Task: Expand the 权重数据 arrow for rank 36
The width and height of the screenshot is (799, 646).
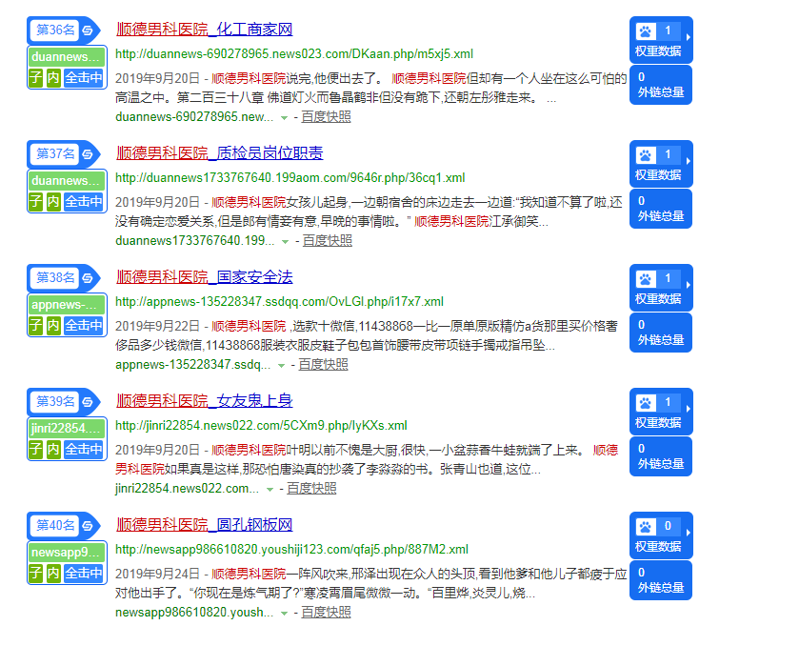Action: coord(688,37)
